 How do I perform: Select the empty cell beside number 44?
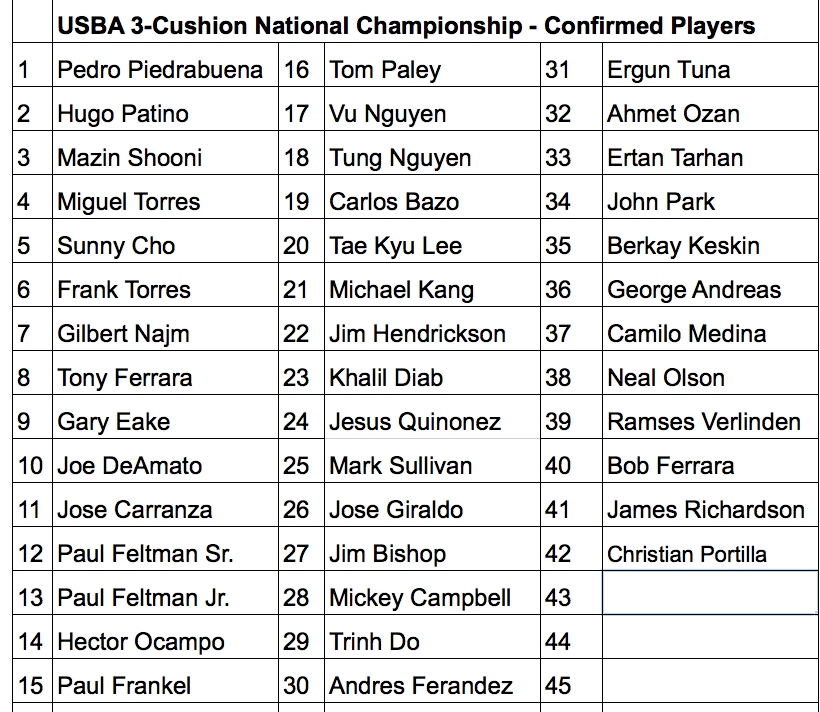710,637
